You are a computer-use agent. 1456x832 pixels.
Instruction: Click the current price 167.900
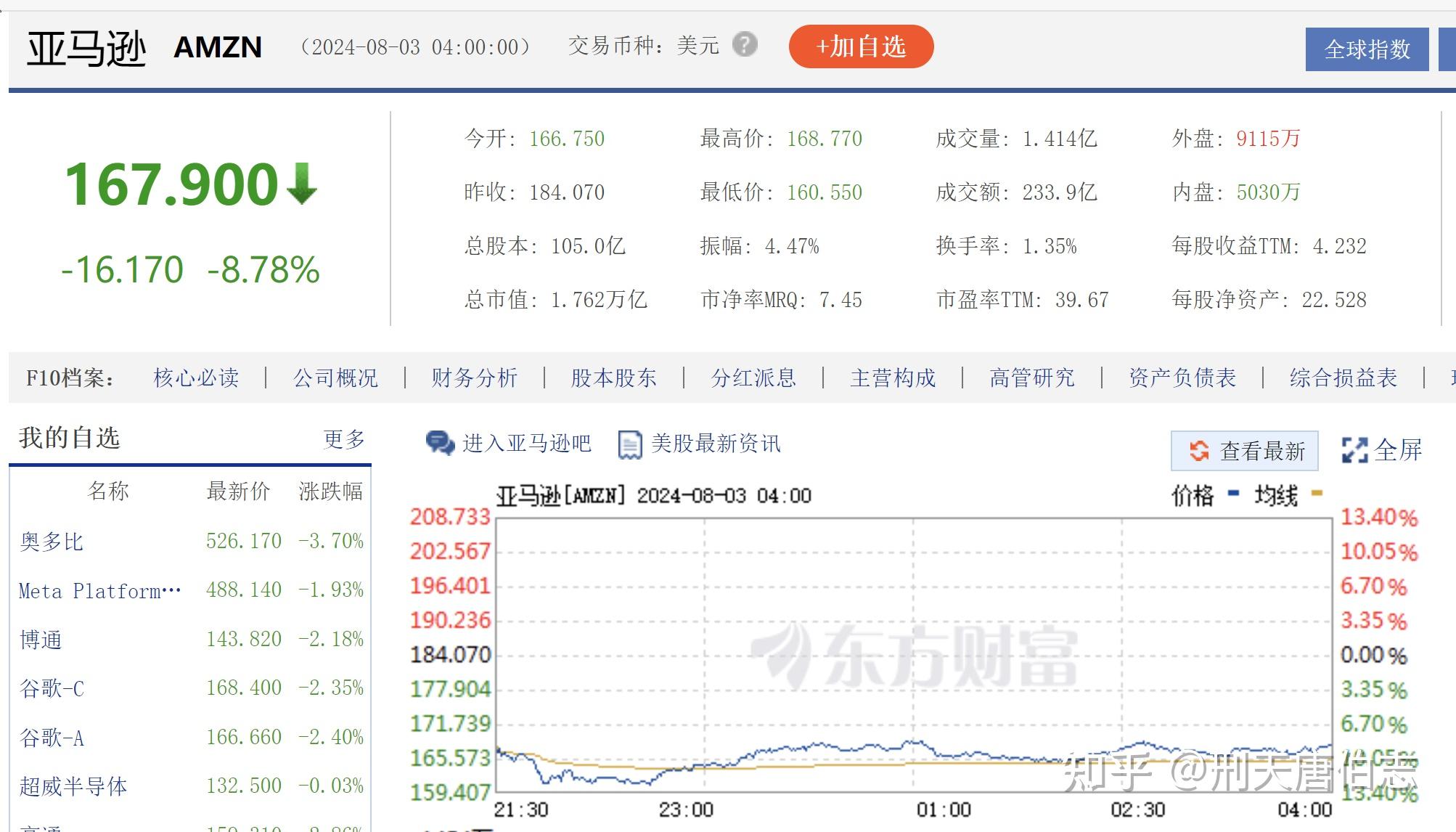(171, 184)
